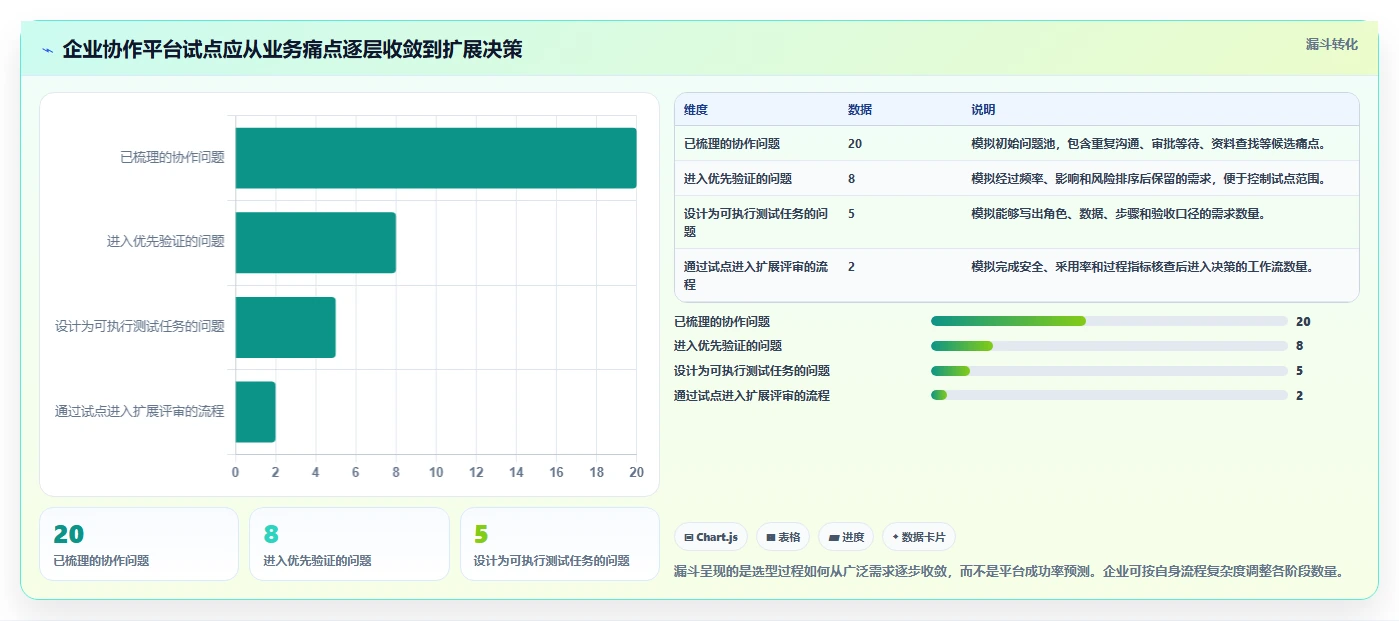This screenshot has width=1399, height=621.
Task: Click the 通过试点进入扩展评审的流程 progress bar
Action: coord(1109,395)
